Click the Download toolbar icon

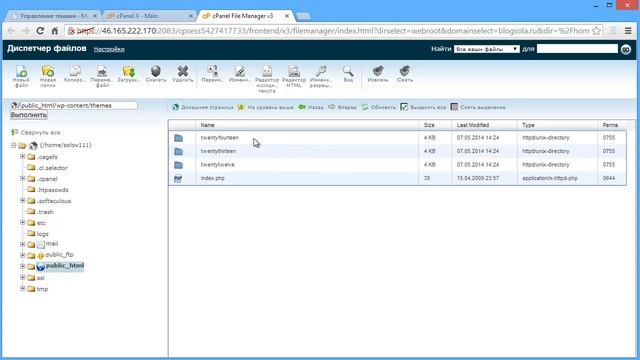[x=156, y=71]
